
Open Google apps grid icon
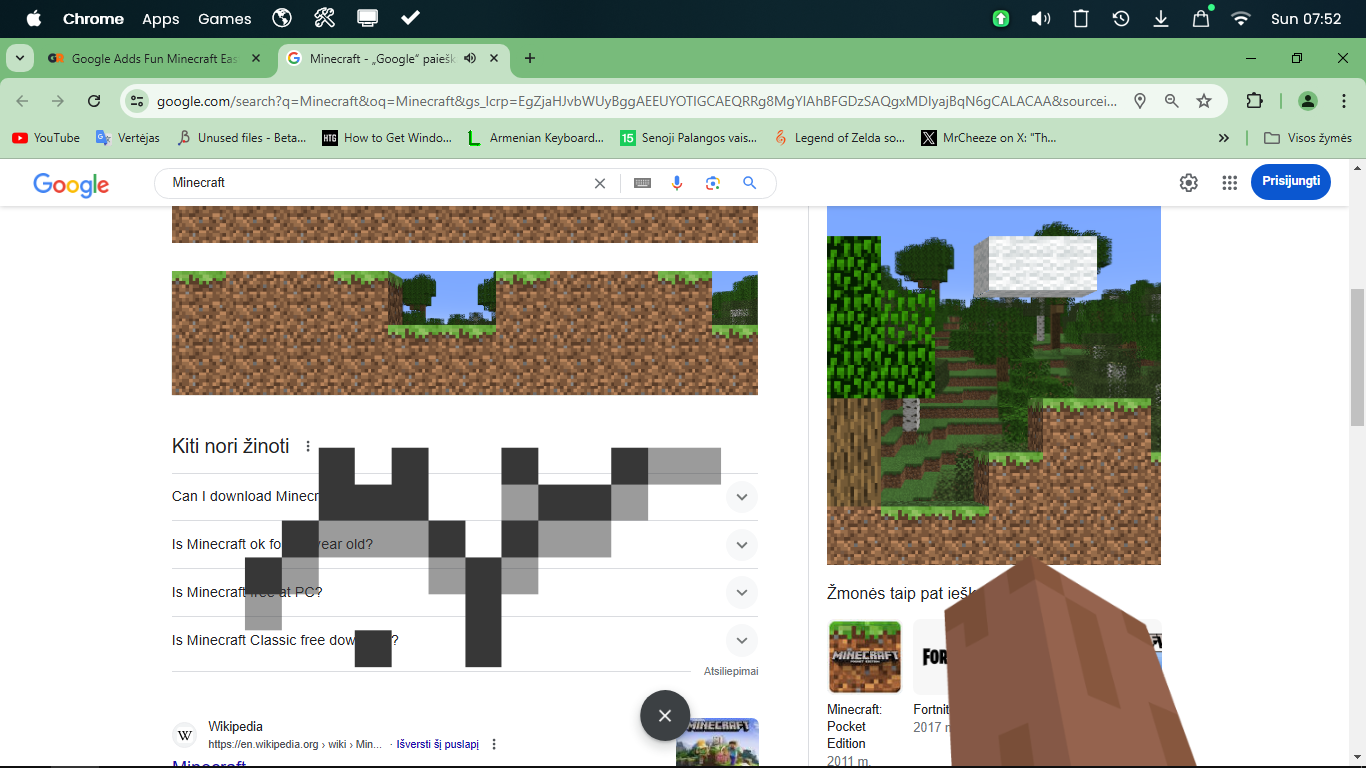pos(1229,182)
